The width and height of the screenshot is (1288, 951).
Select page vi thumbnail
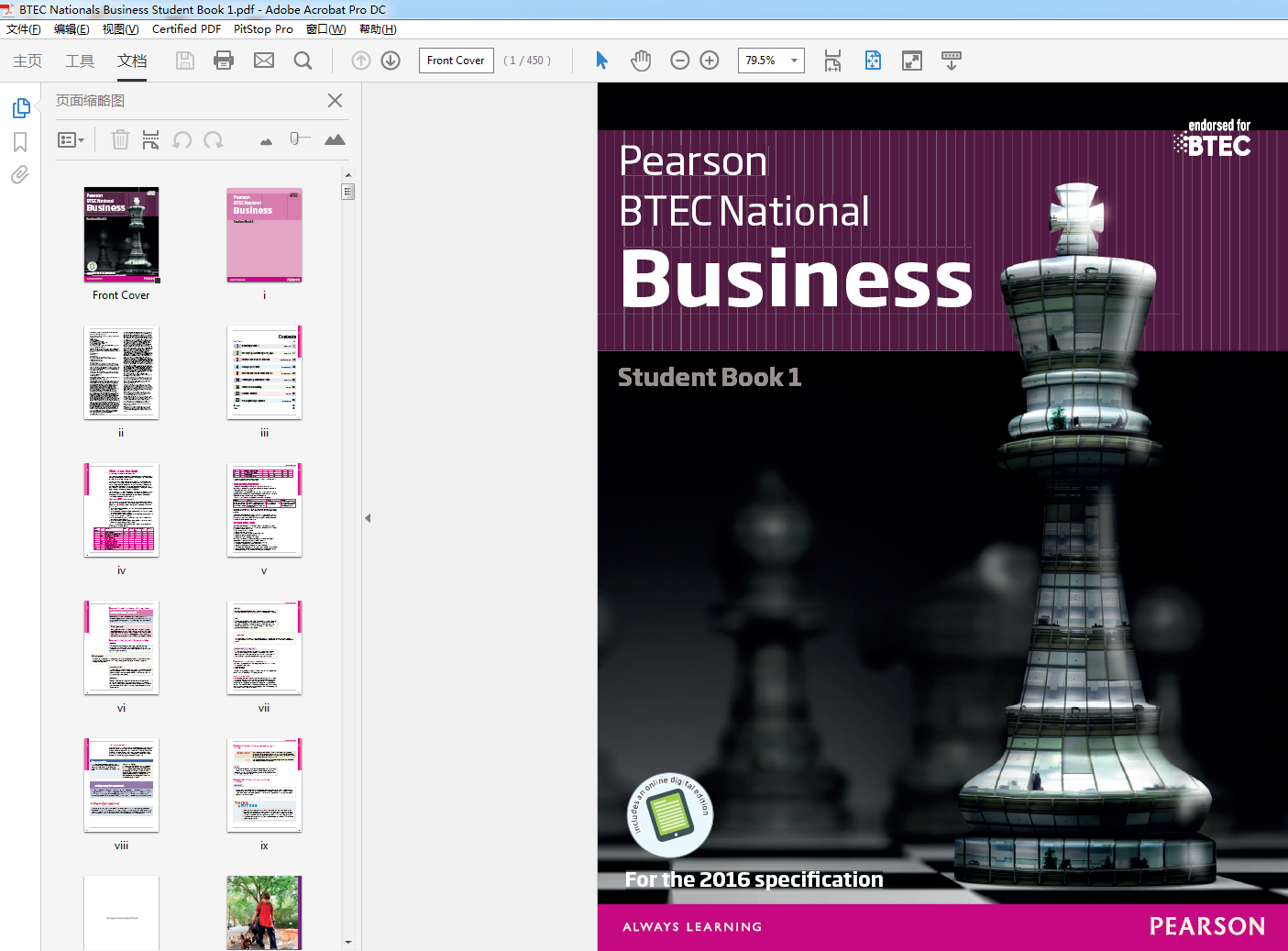click(x=121, y=647)
